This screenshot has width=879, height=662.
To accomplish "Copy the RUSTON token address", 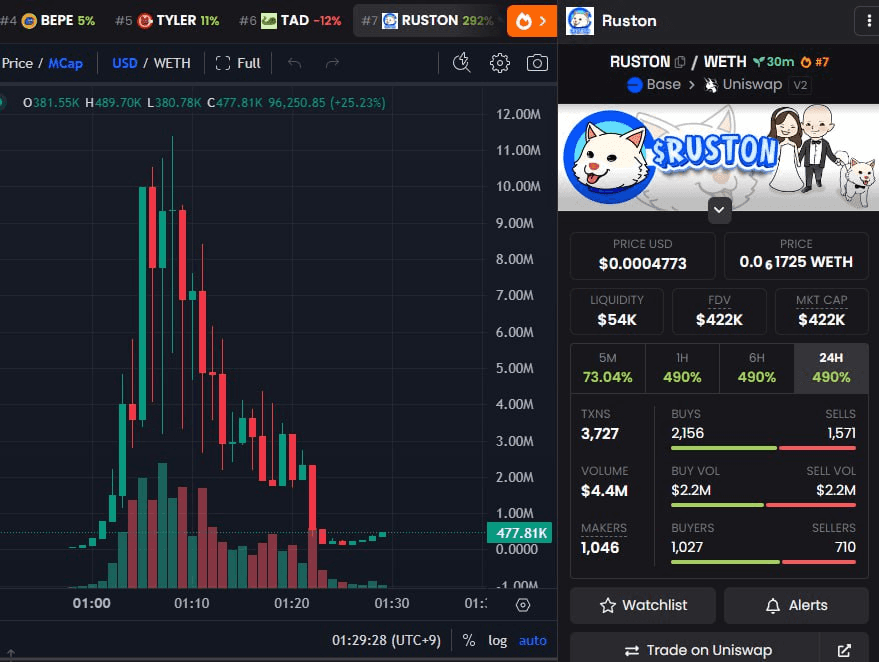I will pos(680,62).
